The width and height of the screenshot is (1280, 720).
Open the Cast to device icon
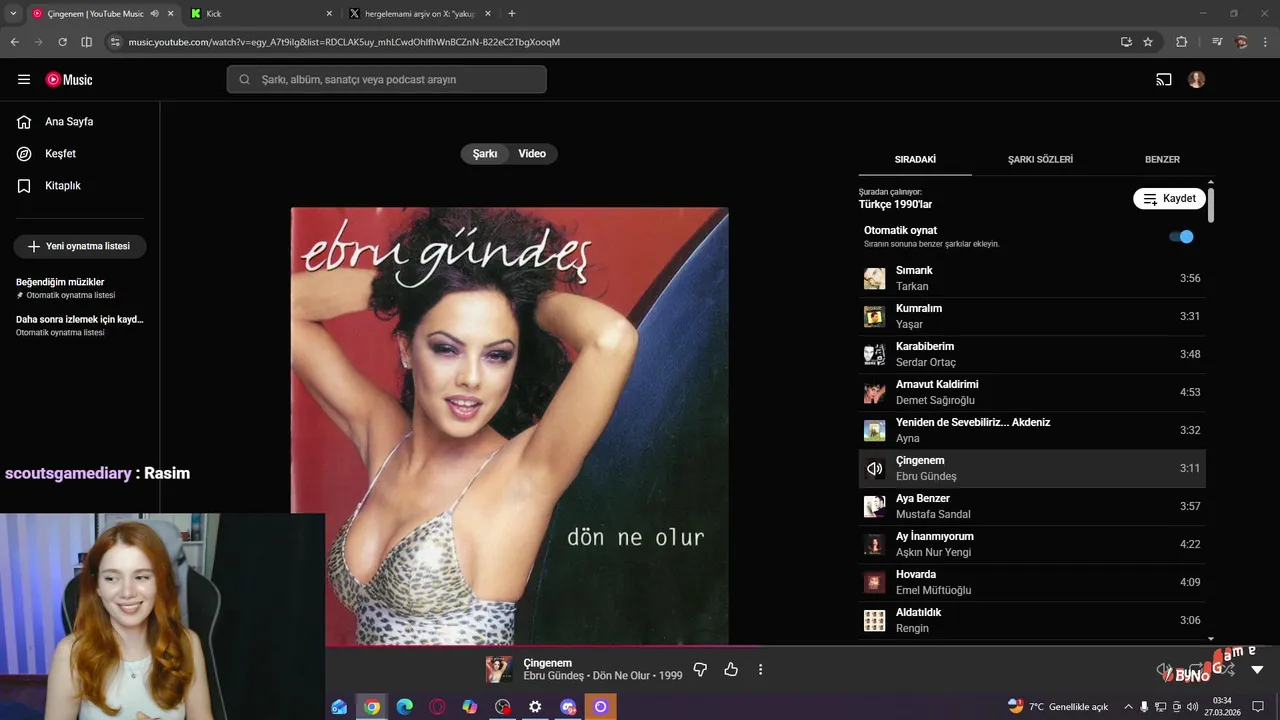tap(1164, 80)
